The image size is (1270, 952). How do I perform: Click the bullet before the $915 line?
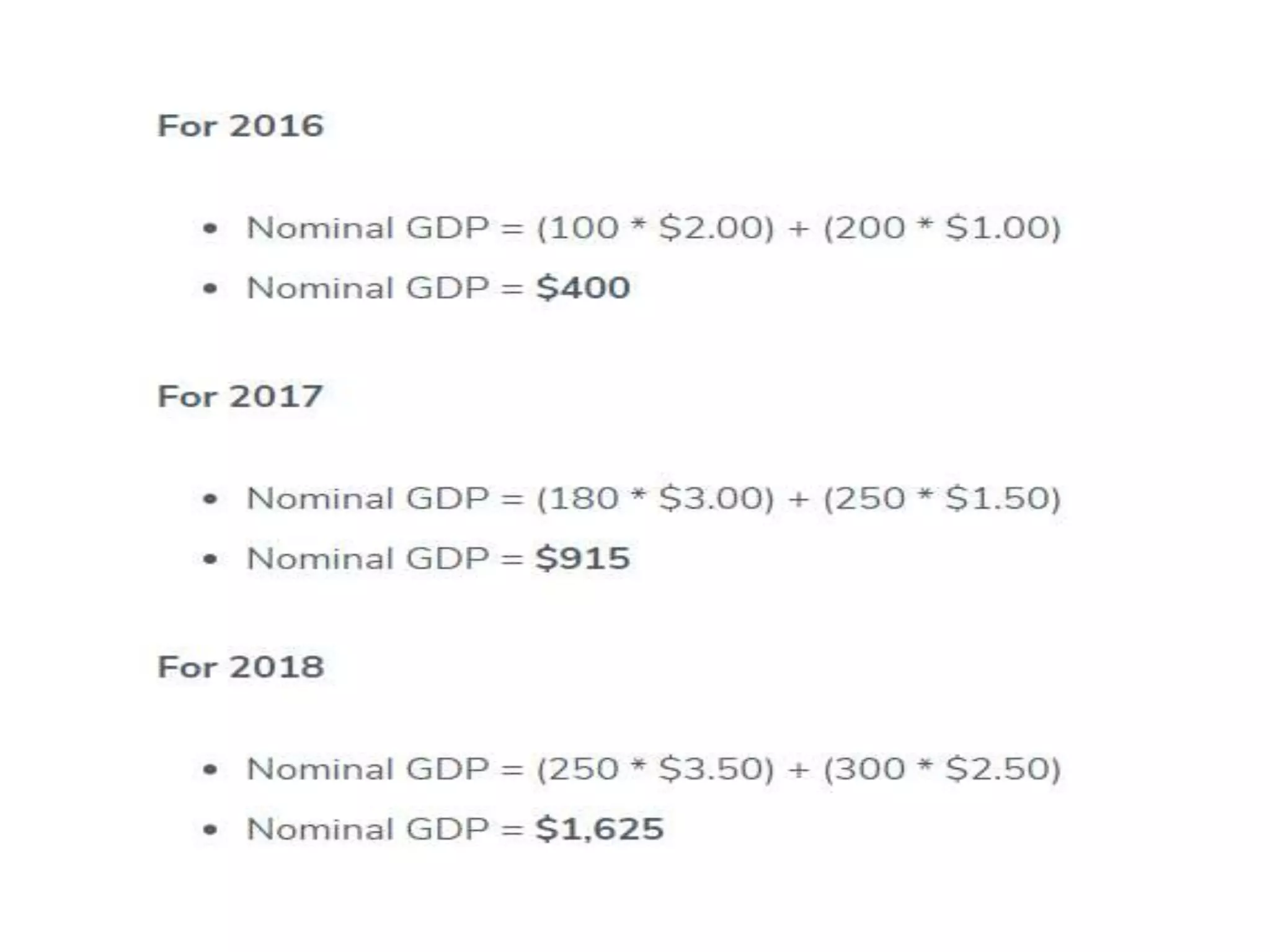[x=210, y=559]
